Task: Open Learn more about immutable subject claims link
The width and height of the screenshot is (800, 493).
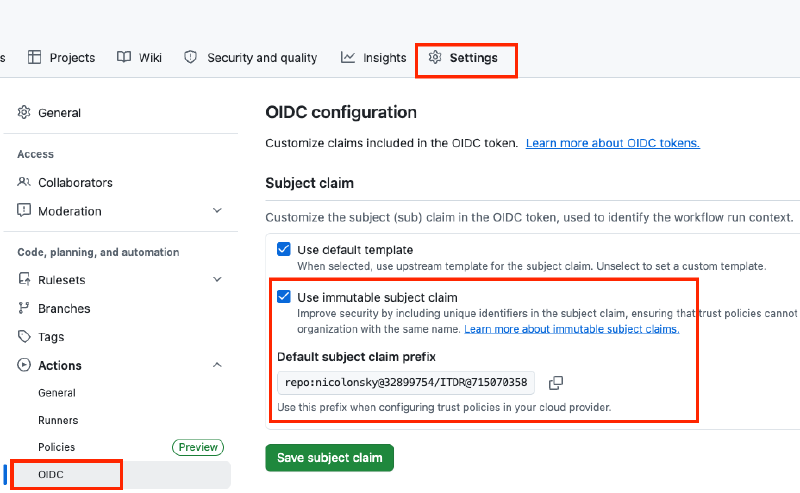Action: tap(571, 329)
